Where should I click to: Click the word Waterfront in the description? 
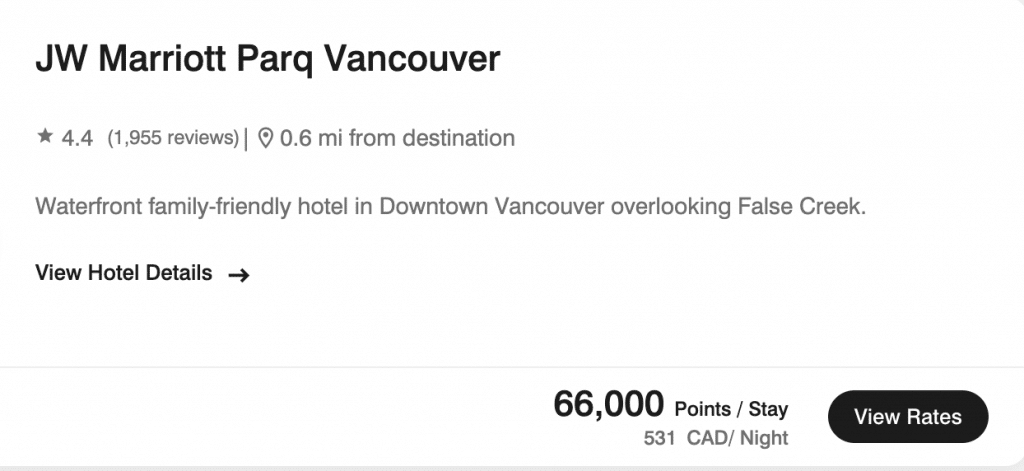click(88, 208)
